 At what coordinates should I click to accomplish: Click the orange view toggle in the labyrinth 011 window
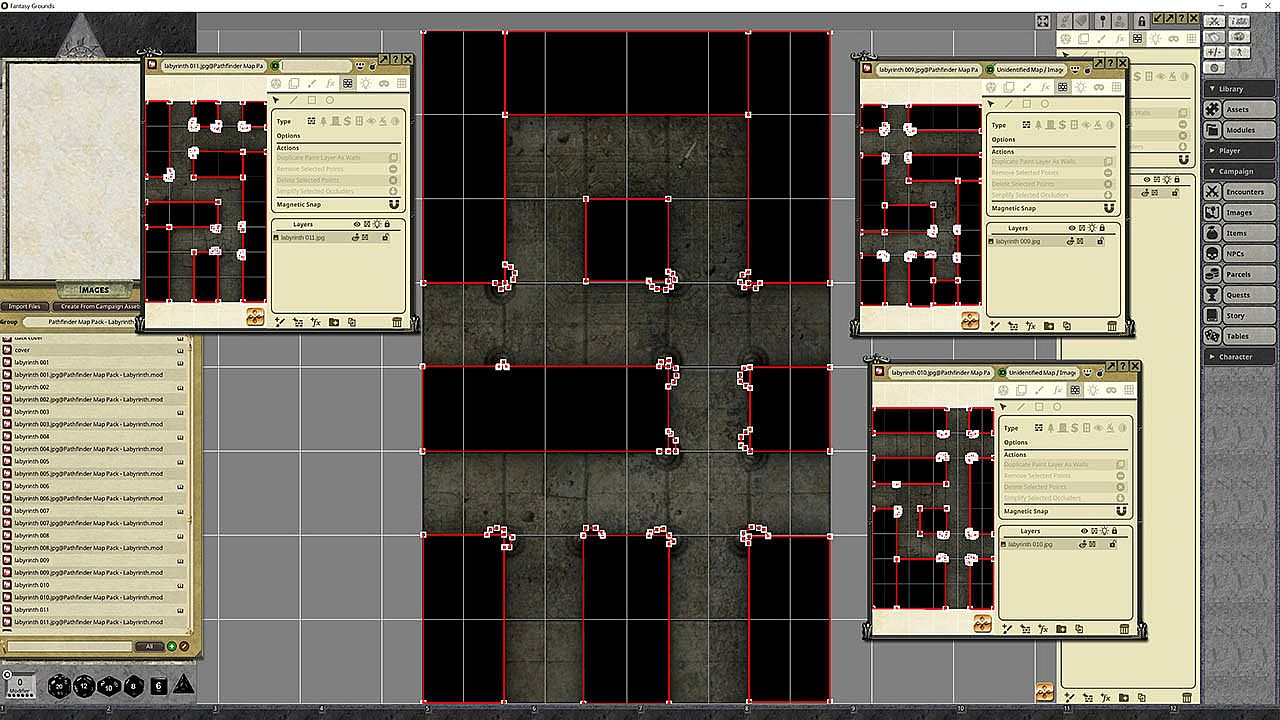point(255,316)
